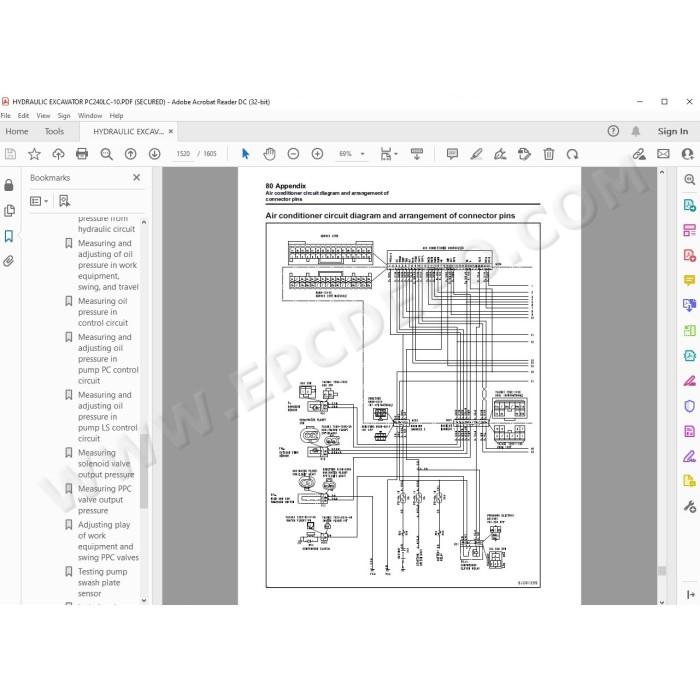Open bookmark Measuring PPC valve output pressure
The image size is (700, 700).
(x=104, y=500)
